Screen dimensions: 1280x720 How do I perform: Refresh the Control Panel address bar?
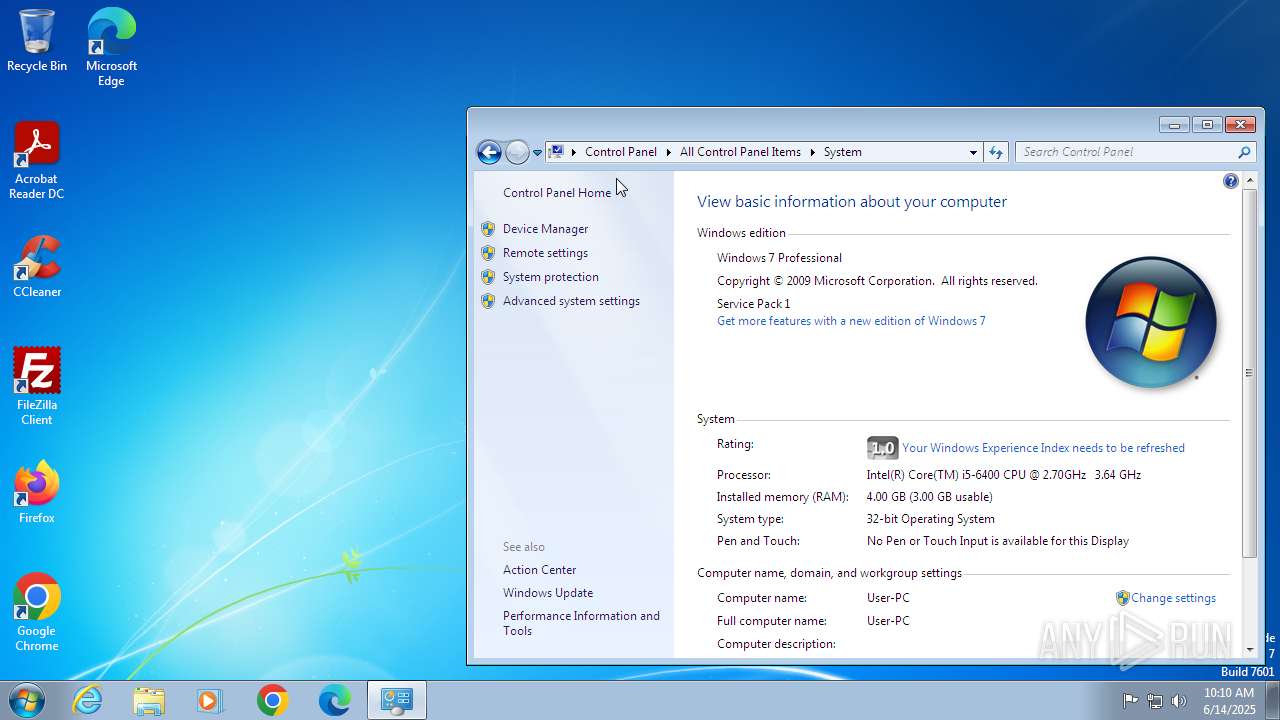coord(996,152)
